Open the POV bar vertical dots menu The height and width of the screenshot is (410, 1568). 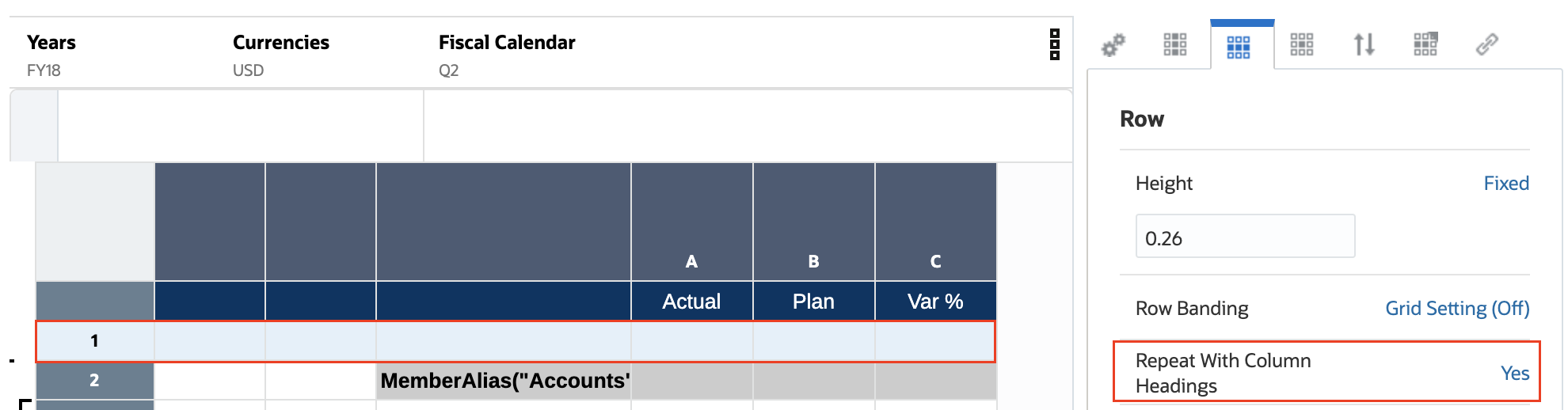click(x=1055, y=44)
